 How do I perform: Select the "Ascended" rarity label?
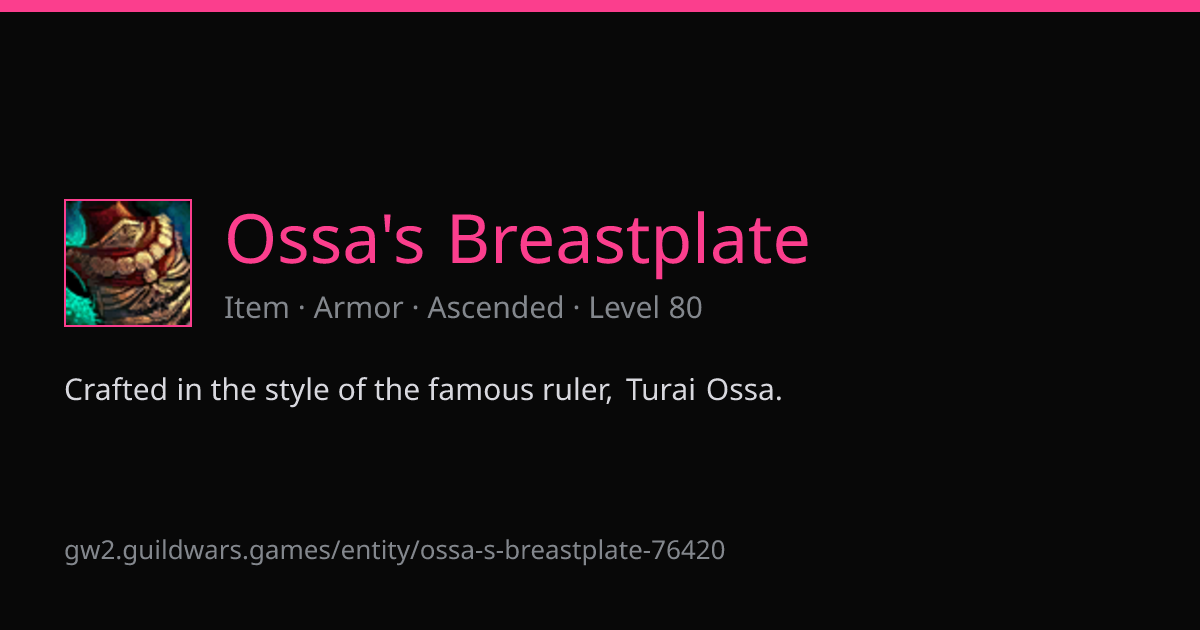click(496, 308)
